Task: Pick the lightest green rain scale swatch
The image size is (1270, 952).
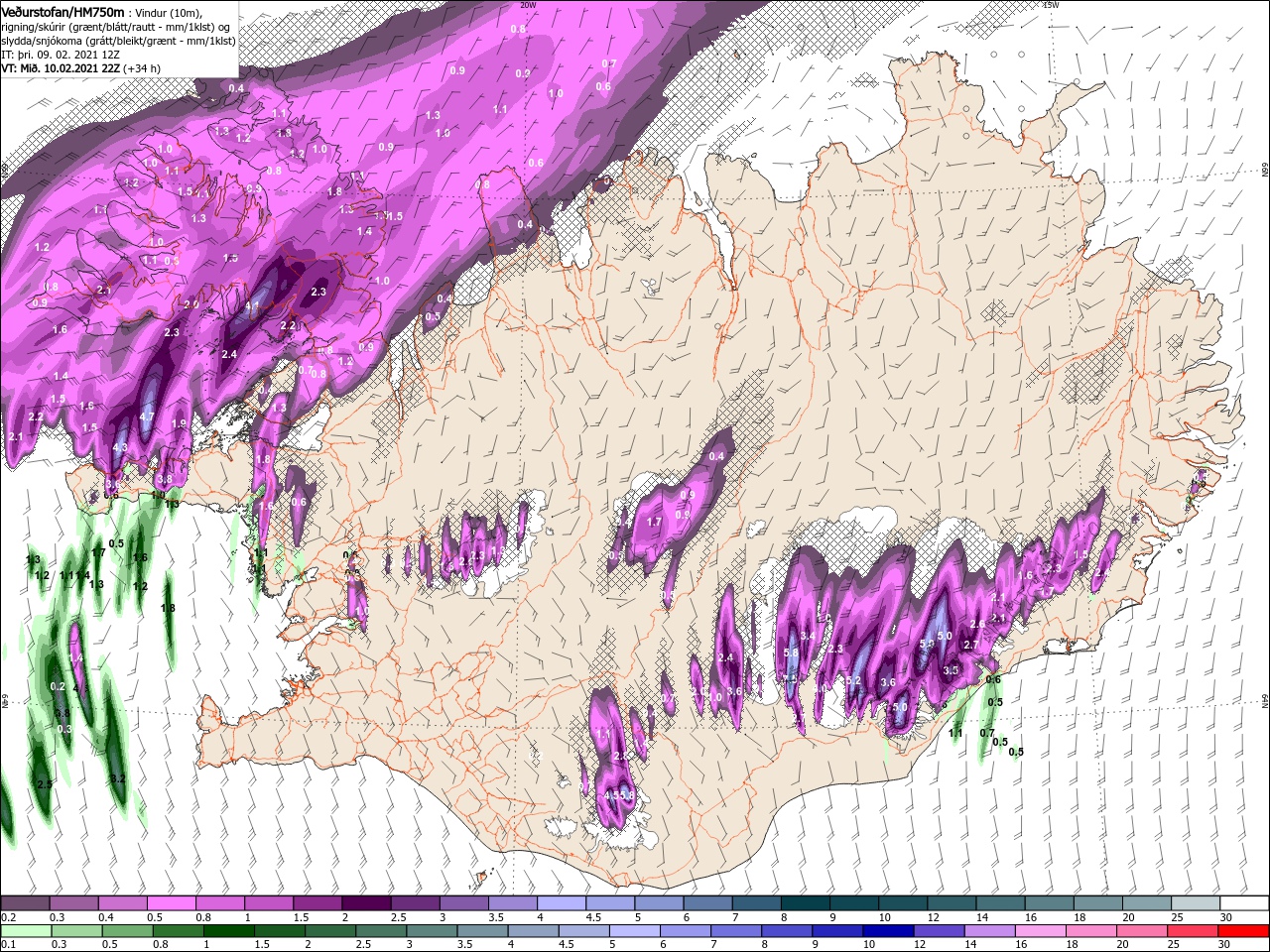Action: pos(25,931)
